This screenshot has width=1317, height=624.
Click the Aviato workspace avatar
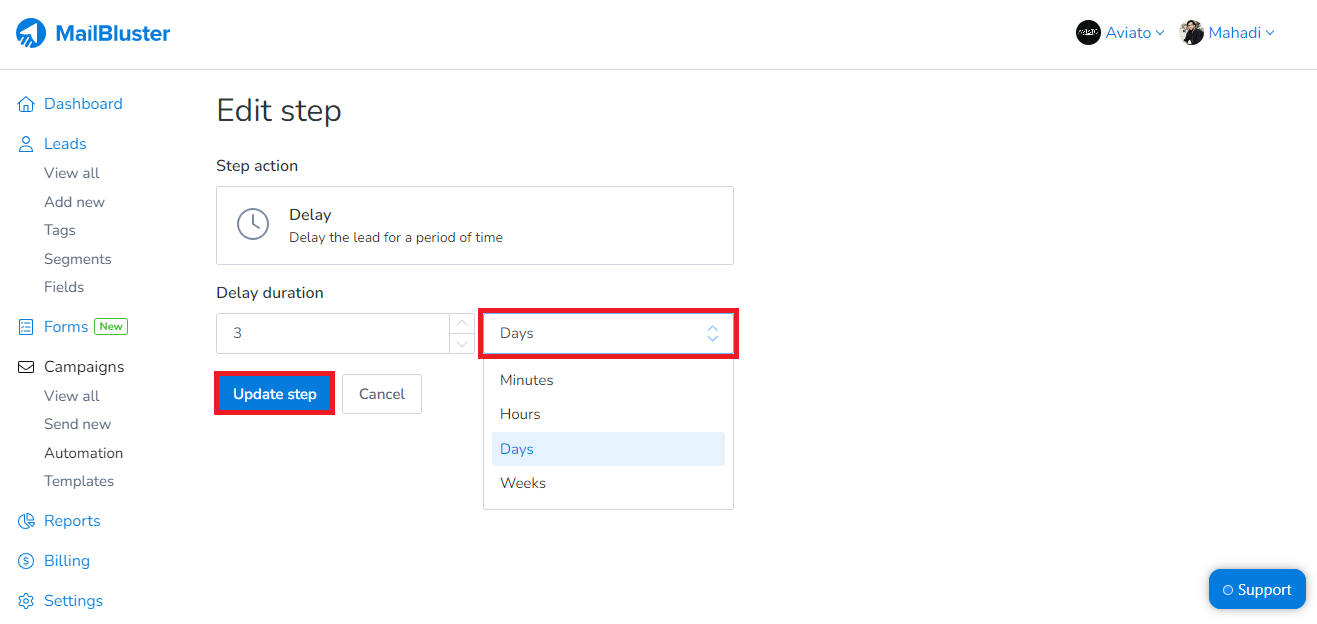1088,32
